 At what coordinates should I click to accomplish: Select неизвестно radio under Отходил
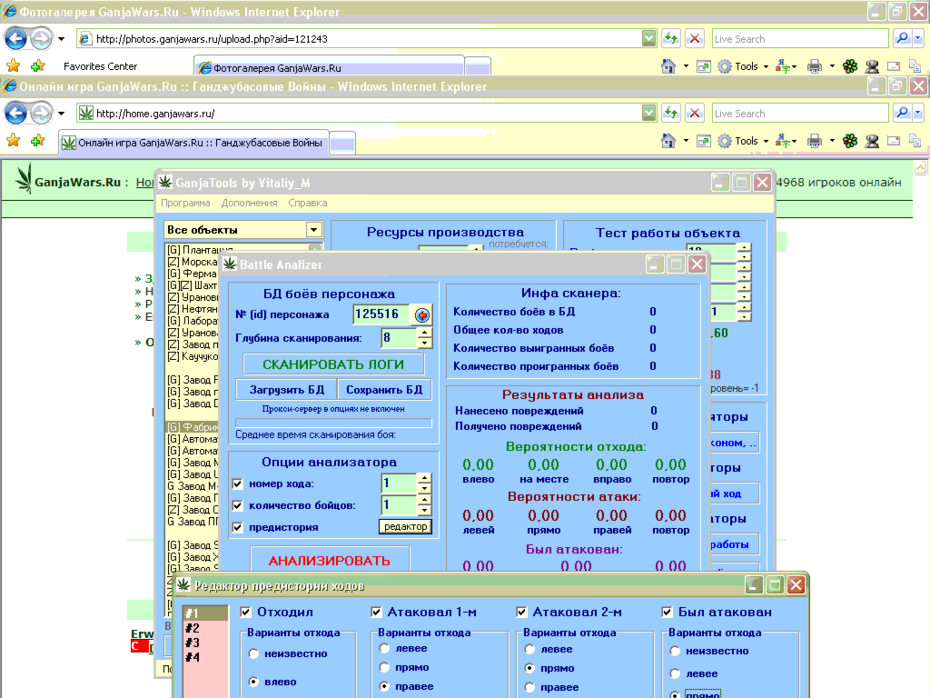[x=253, y=654]
